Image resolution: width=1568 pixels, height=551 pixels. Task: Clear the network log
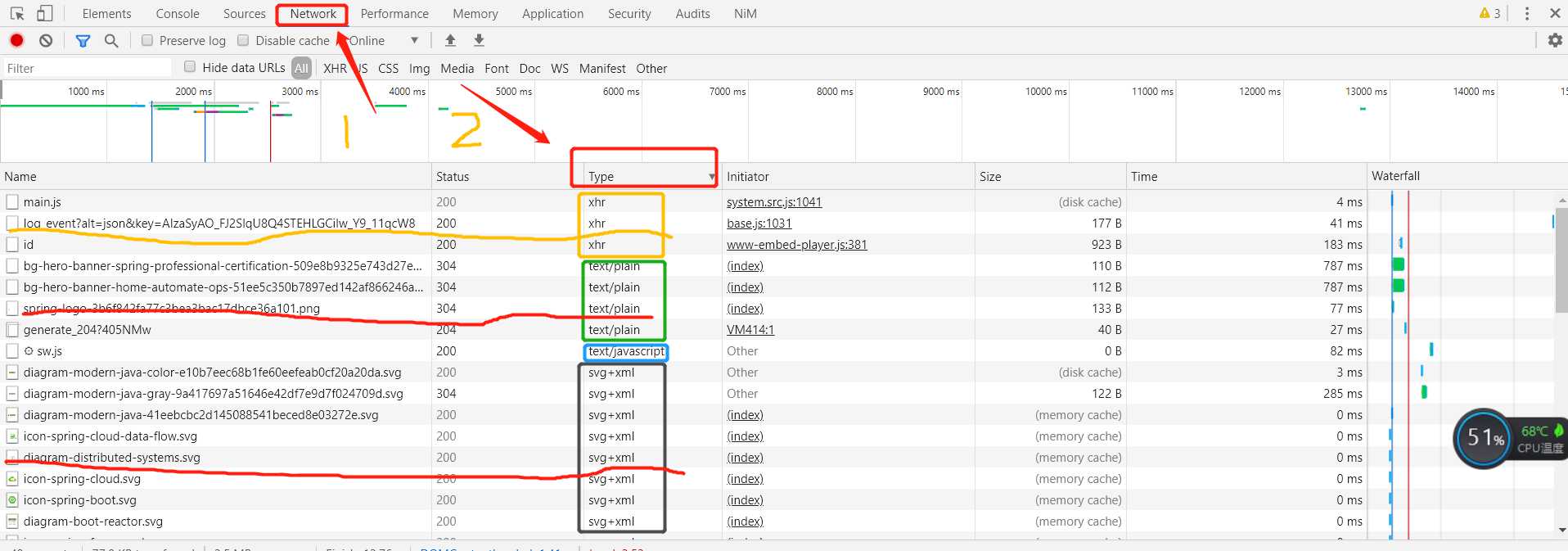46,40
